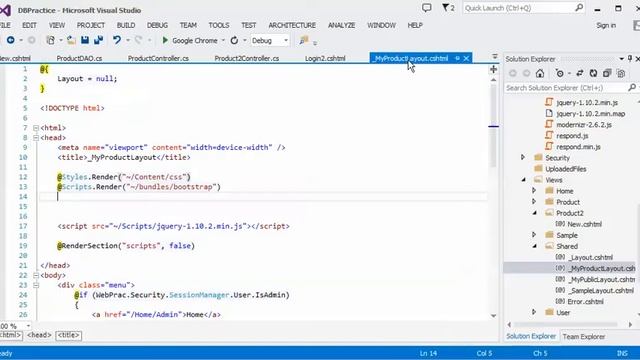Click the editor split view plus handle

pyautogui.click(x=493, y=69)
